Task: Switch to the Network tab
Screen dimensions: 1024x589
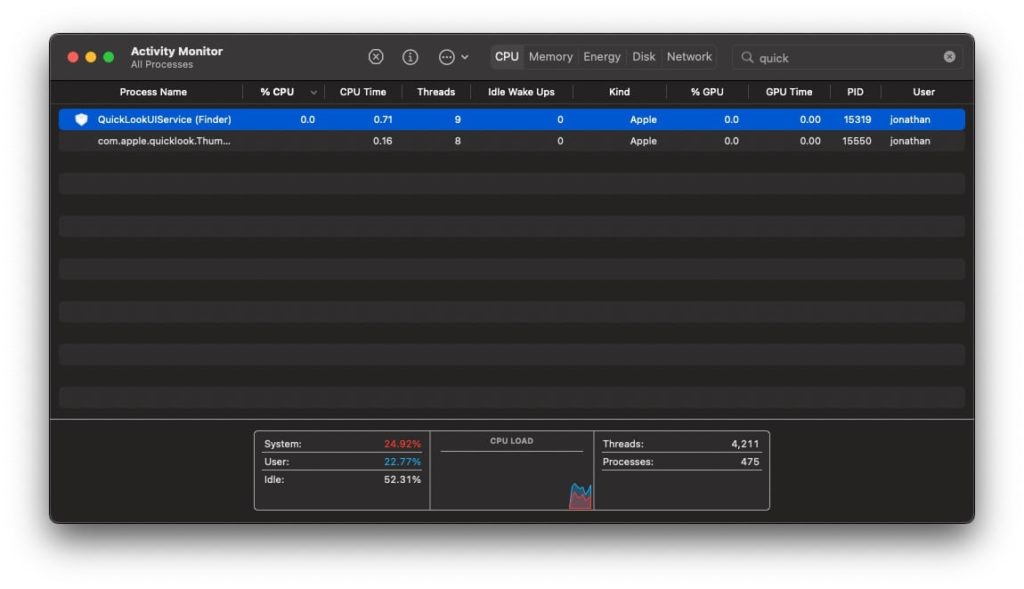Action: point(689,57)
